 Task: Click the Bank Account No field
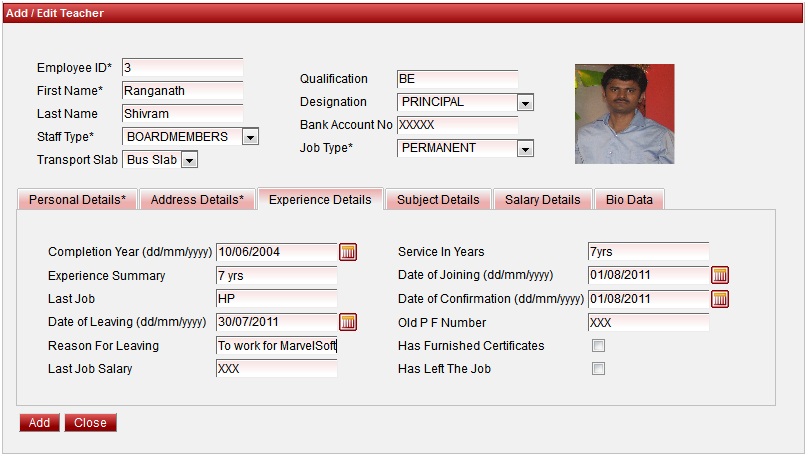(x=457, y=125)
